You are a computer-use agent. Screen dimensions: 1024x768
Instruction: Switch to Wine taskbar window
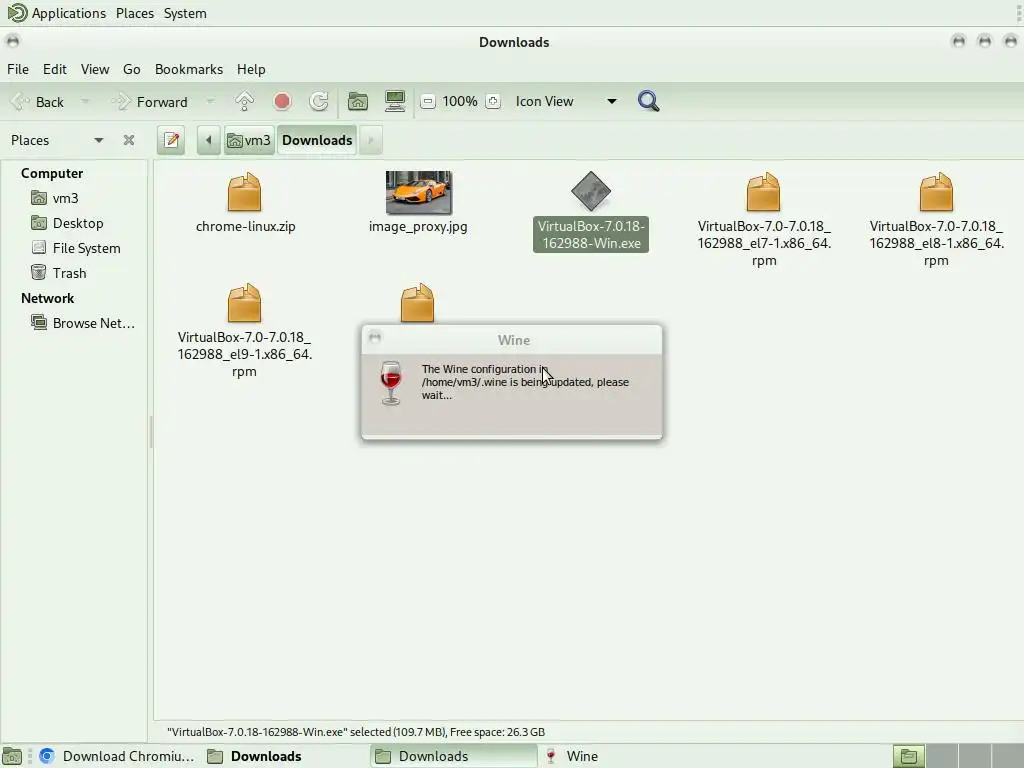[x=572, y=756]
